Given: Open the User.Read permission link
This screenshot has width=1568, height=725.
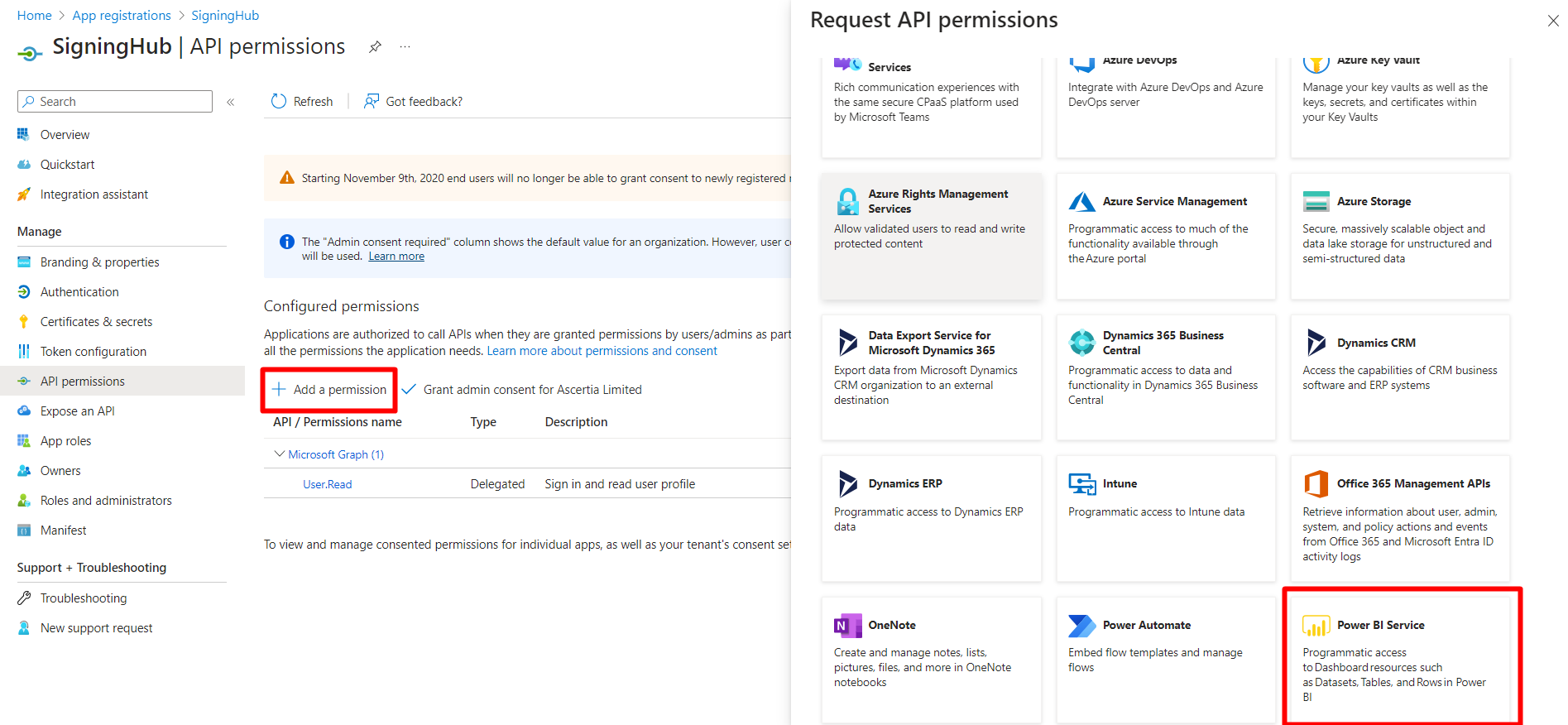Looking at the screenshot, I should (328, 484).
